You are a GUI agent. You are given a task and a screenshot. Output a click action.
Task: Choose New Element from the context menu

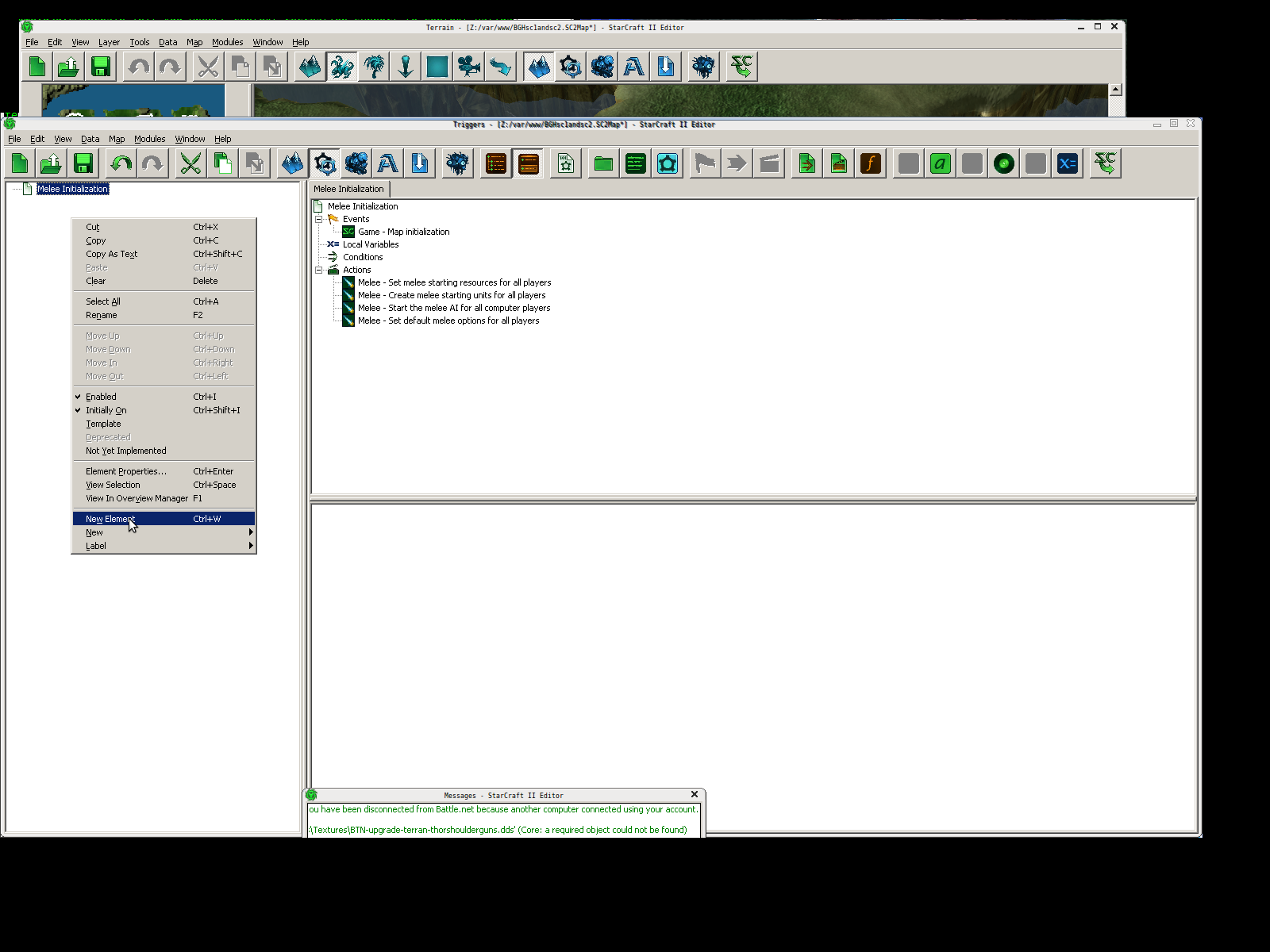tap(164, 519)
